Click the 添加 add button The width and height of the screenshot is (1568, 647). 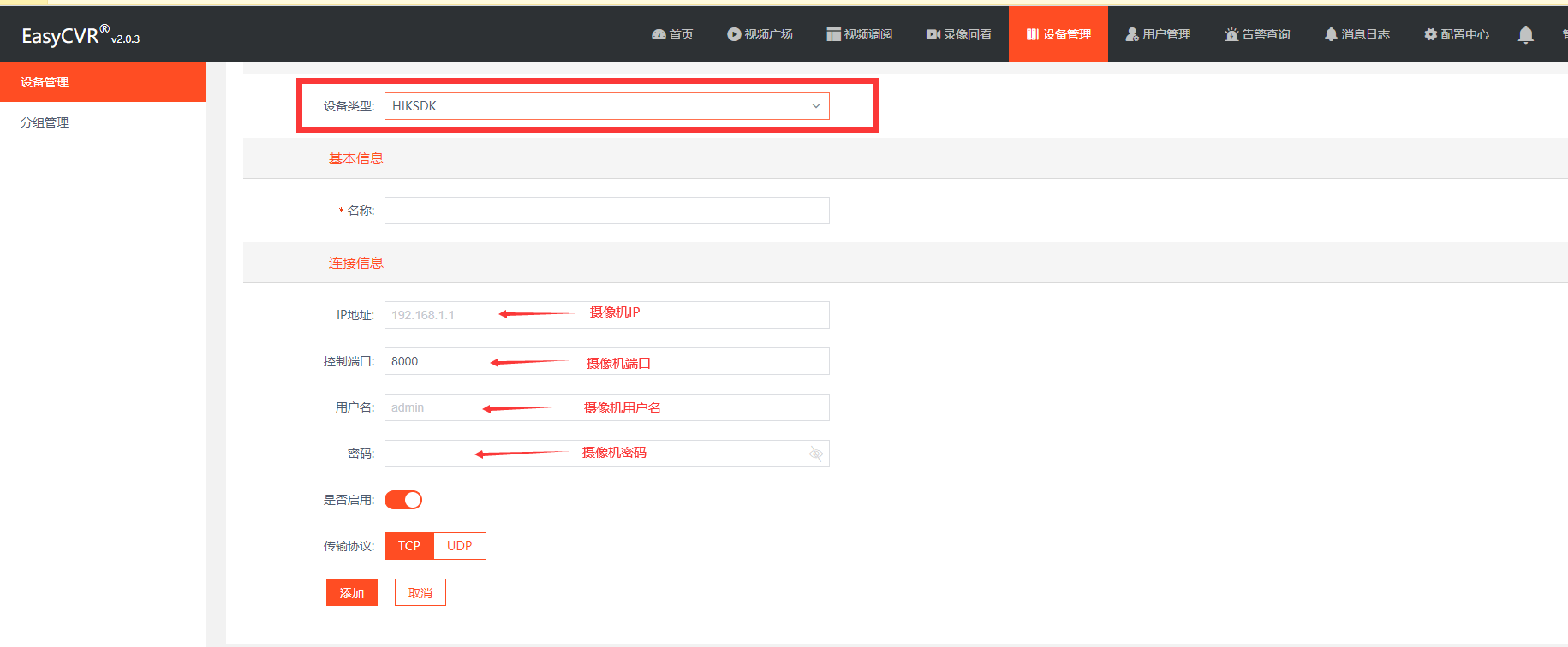tap(352, 592)
